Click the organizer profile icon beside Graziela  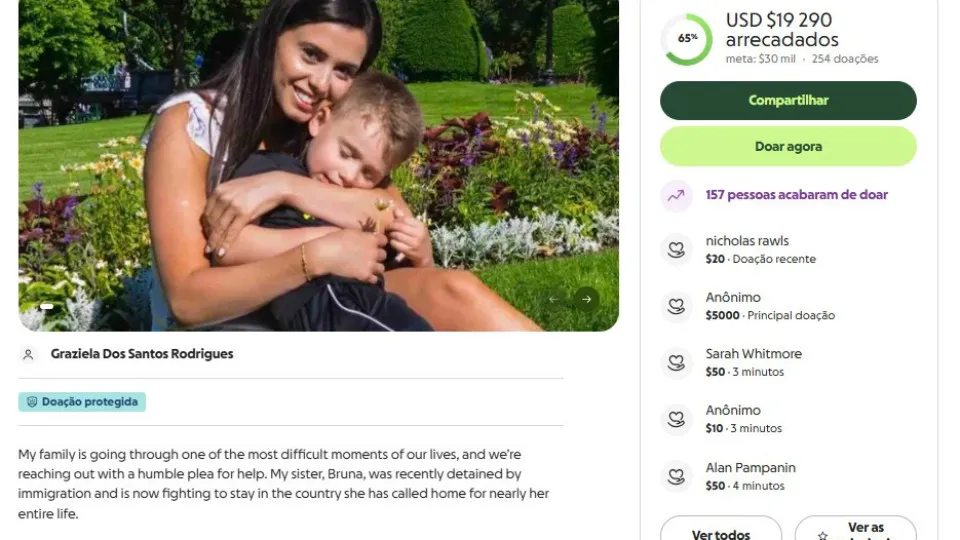coord(29,354)
